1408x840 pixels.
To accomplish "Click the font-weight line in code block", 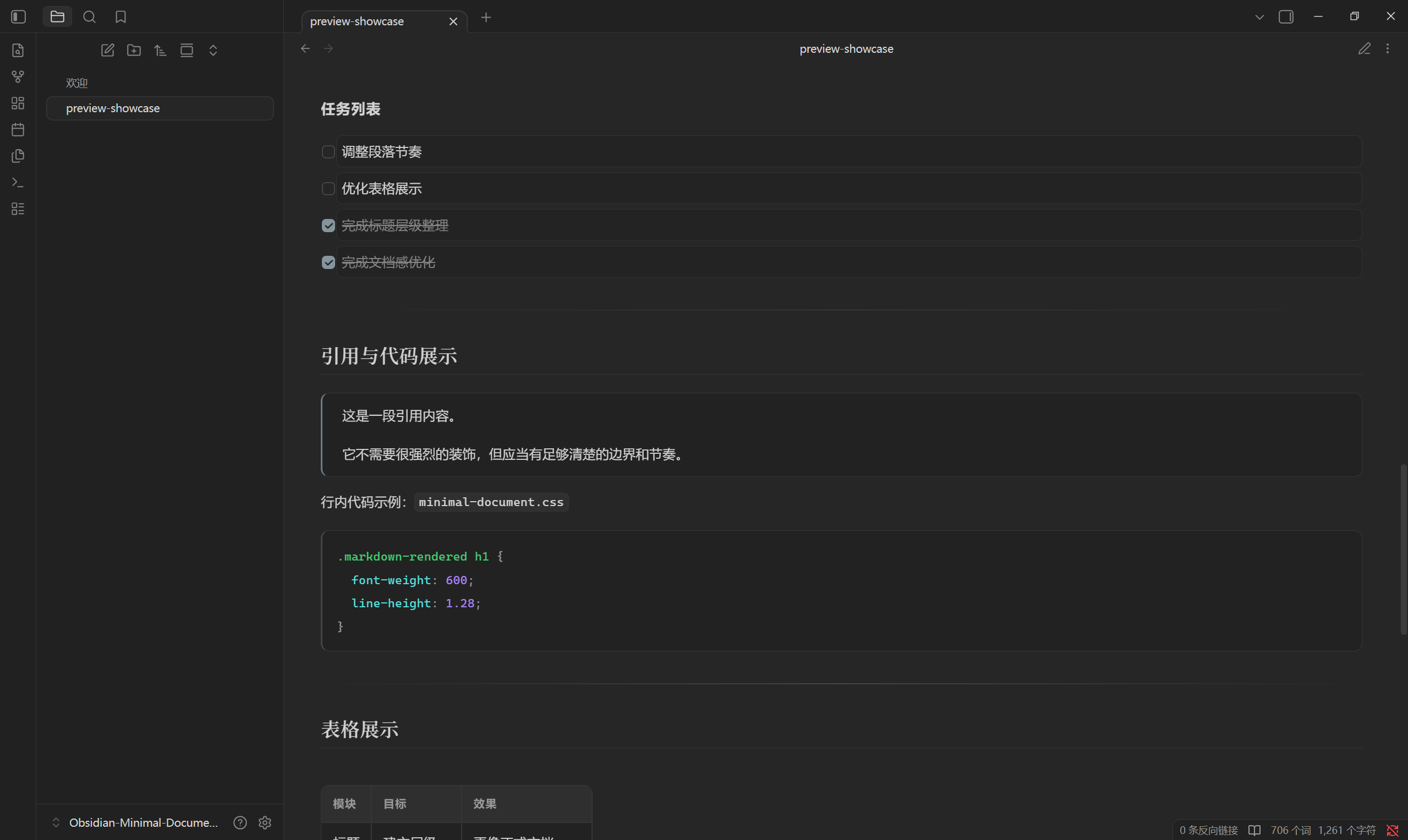I will [x=412, y=580].
